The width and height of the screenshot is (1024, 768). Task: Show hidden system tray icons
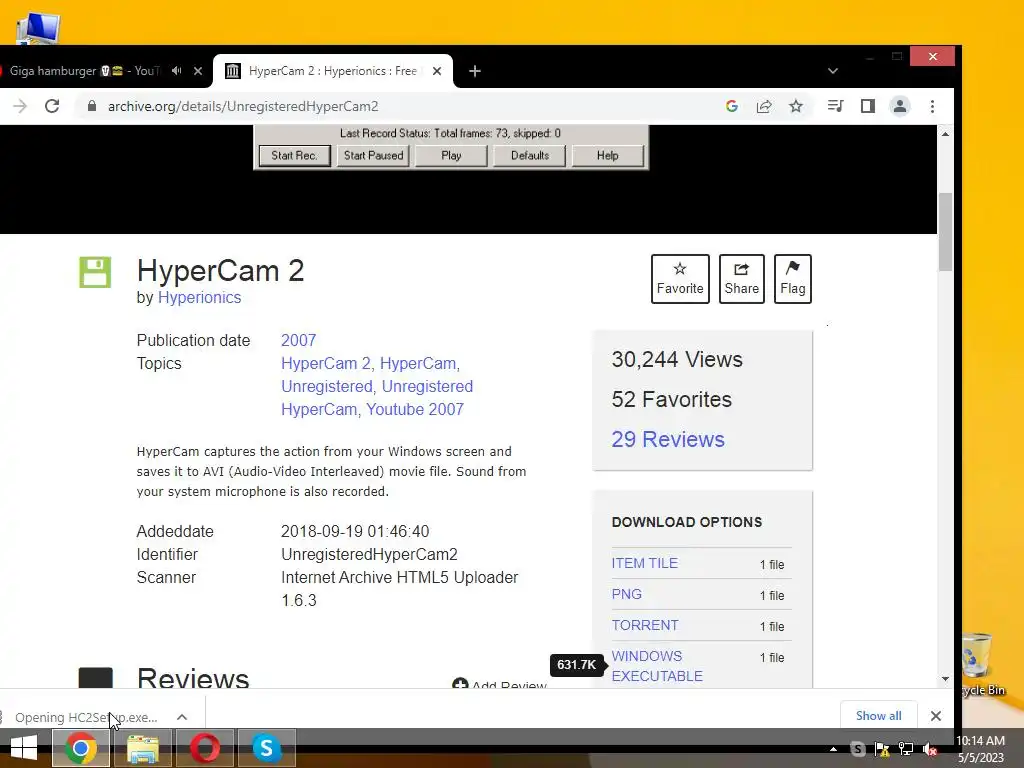833,749
